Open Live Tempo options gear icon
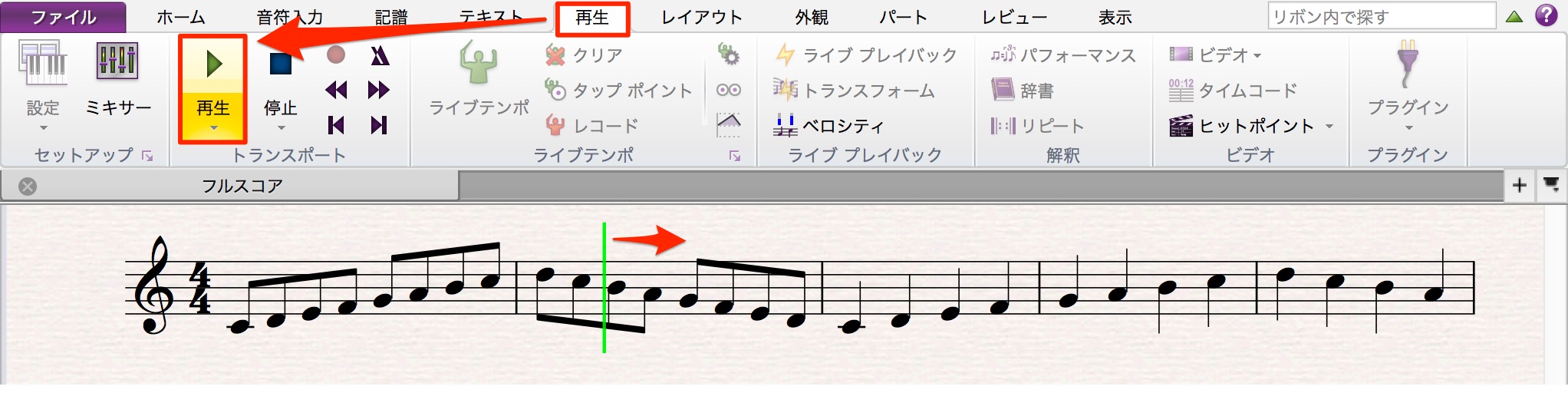This screenshot has width=1568, height=416. (x=728, y=54)
